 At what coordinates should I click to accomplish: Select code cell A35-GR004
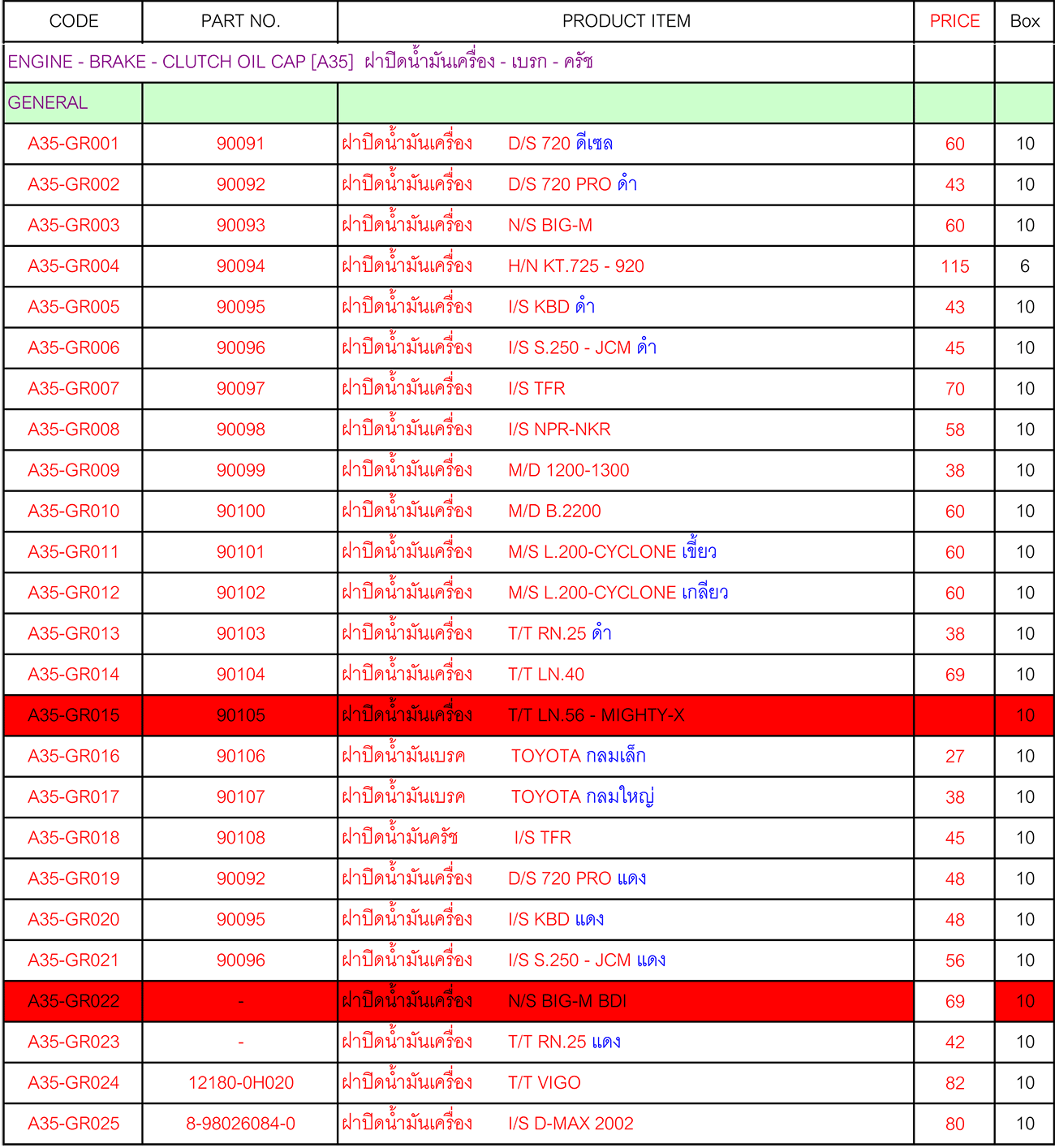[x=74, y=266]
